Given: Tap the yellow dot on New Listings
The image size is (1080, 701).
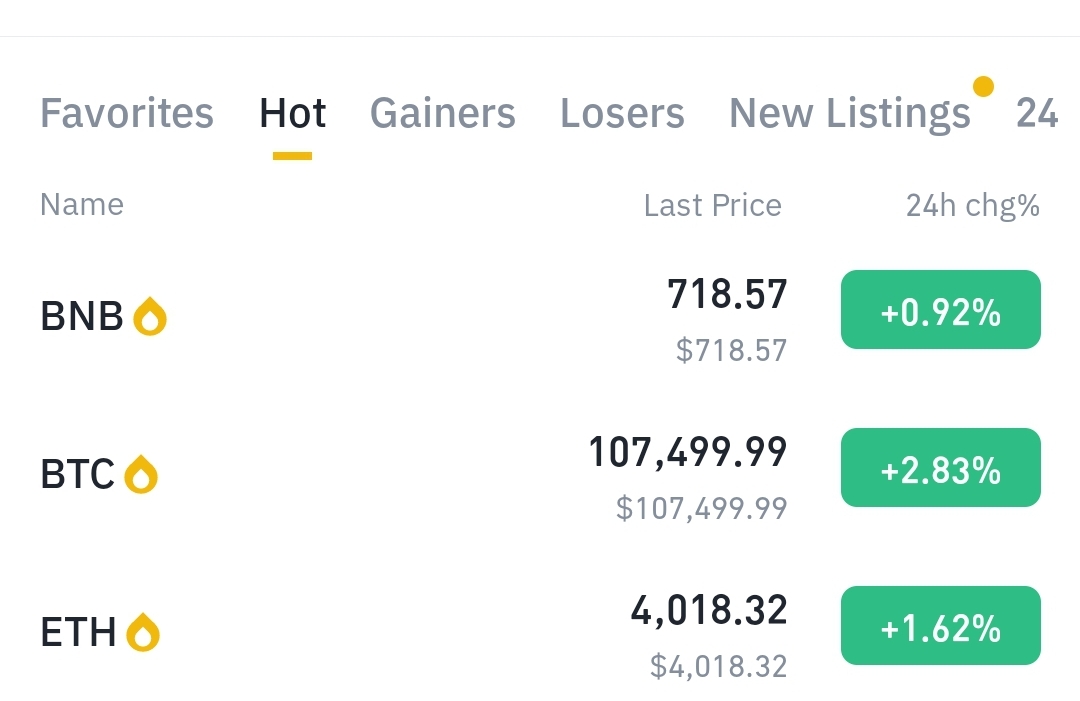Looking at the screenshot, I should pyautogui.click(x=983, y=87).
